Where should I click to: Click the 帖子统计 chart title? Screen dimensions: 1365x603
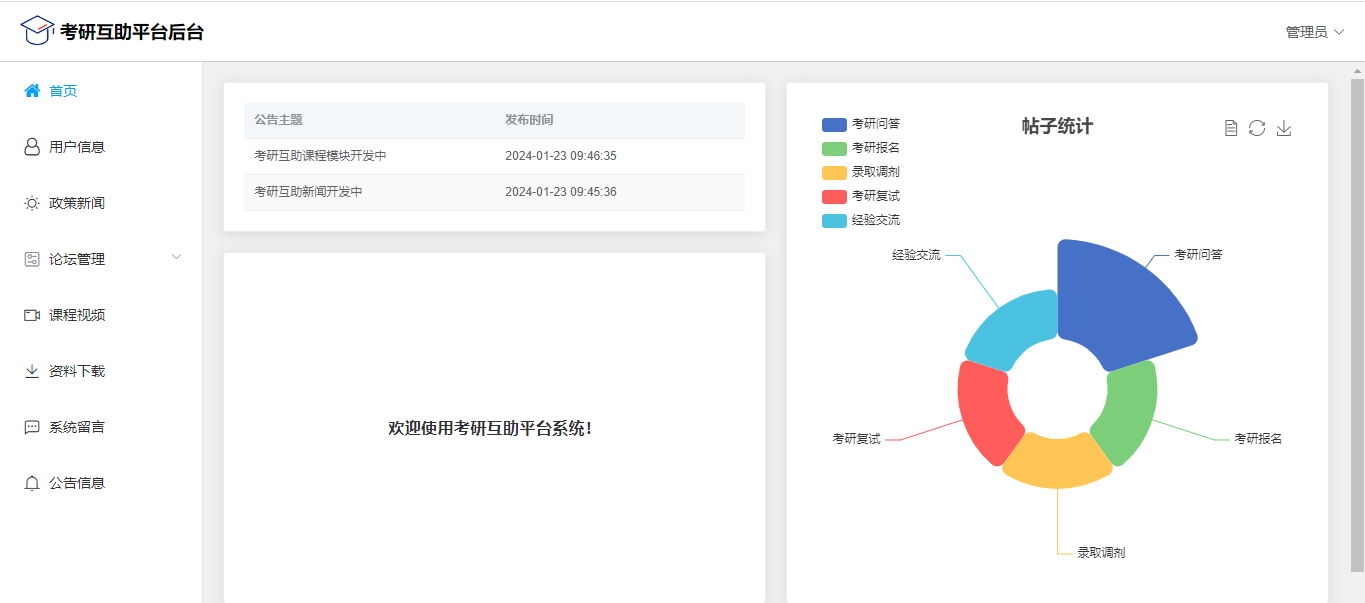(1057, 126)
